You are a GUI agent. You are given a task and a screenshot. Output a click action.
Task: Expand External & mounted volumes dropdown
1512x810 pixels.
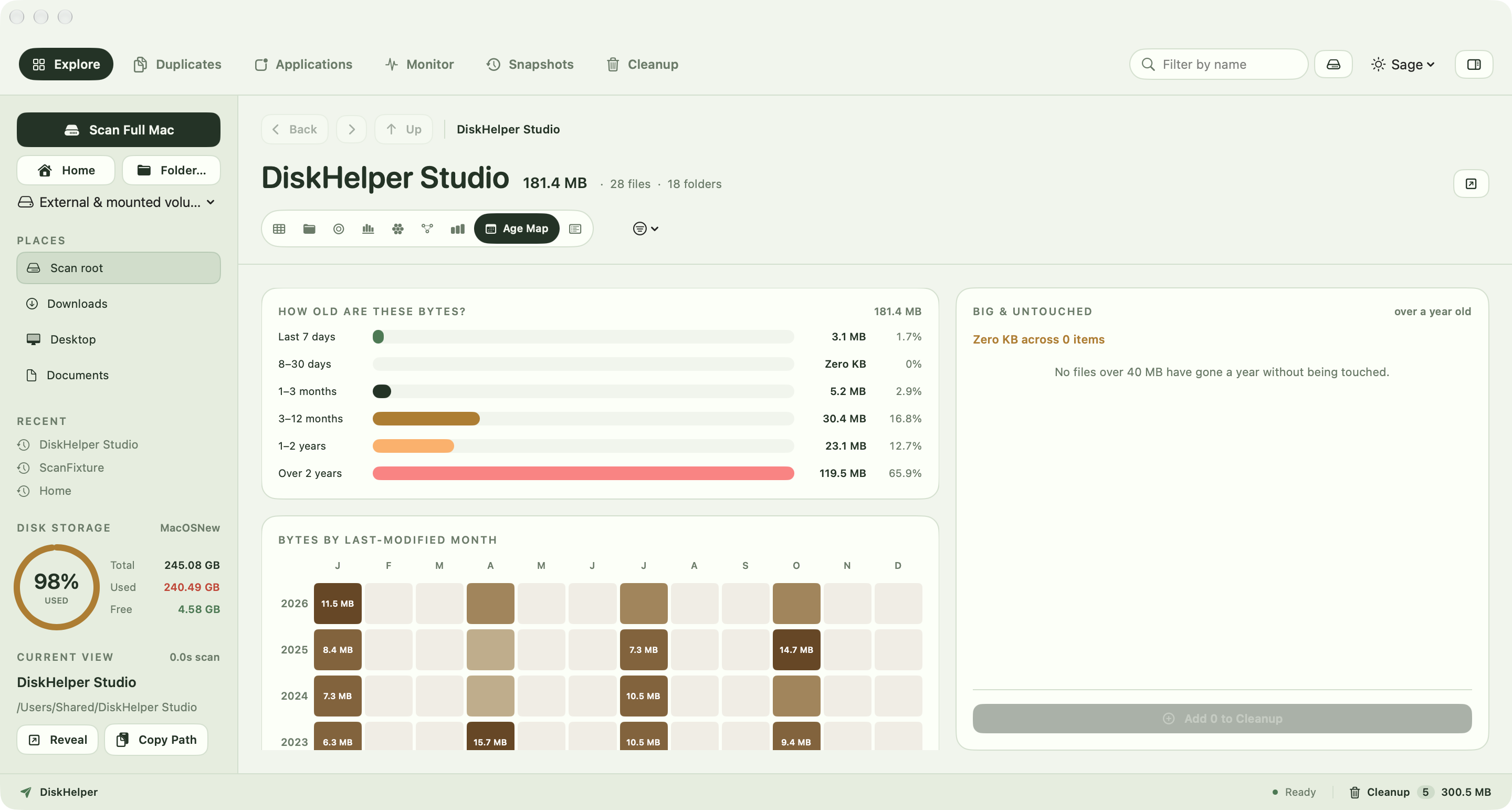click(x=116, y=202)
